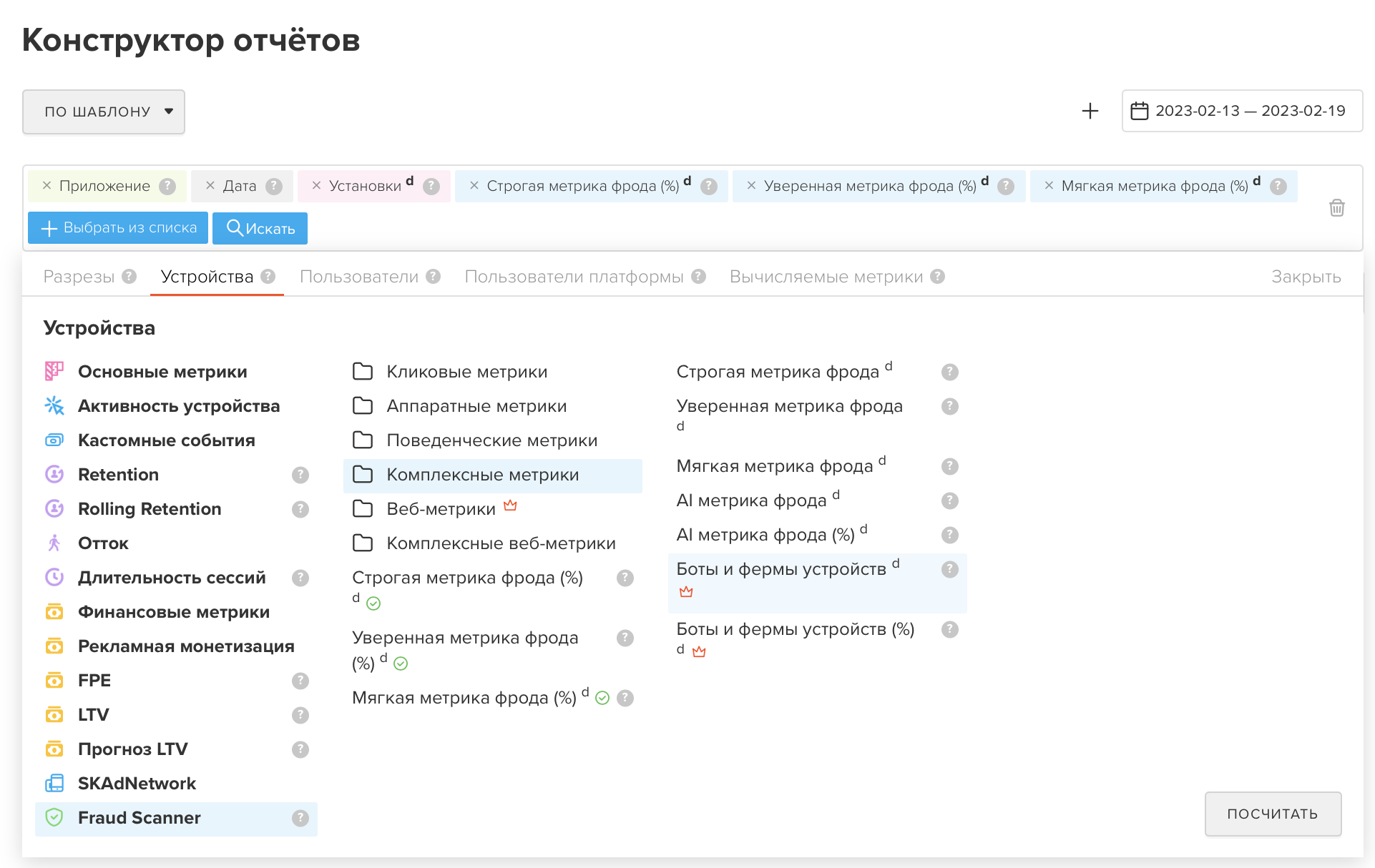
Task: Expand the Кликовые метрики folder
Action: click(466, 372)
